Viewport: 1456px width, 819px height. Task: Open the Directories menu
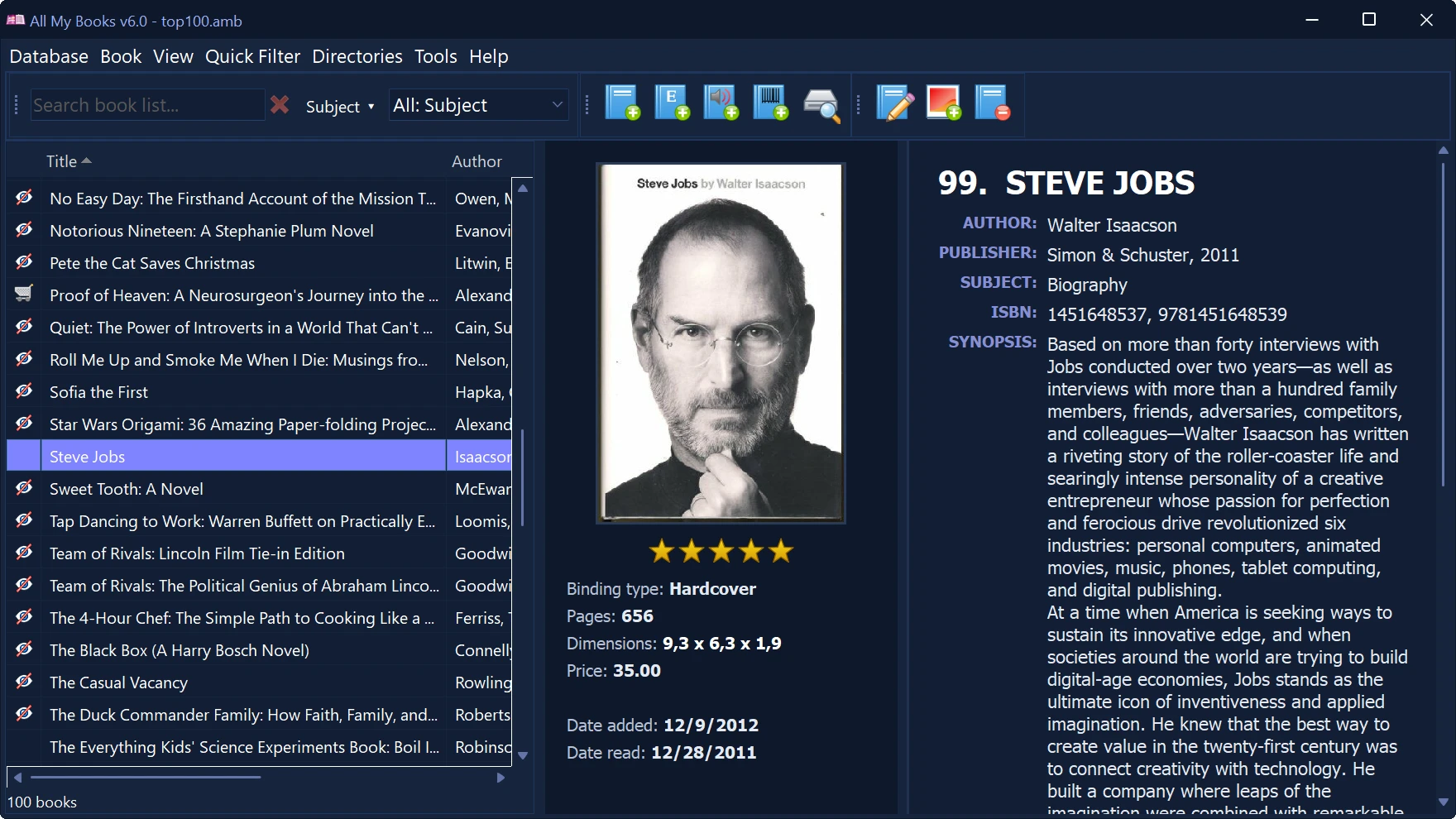[357, 56]
